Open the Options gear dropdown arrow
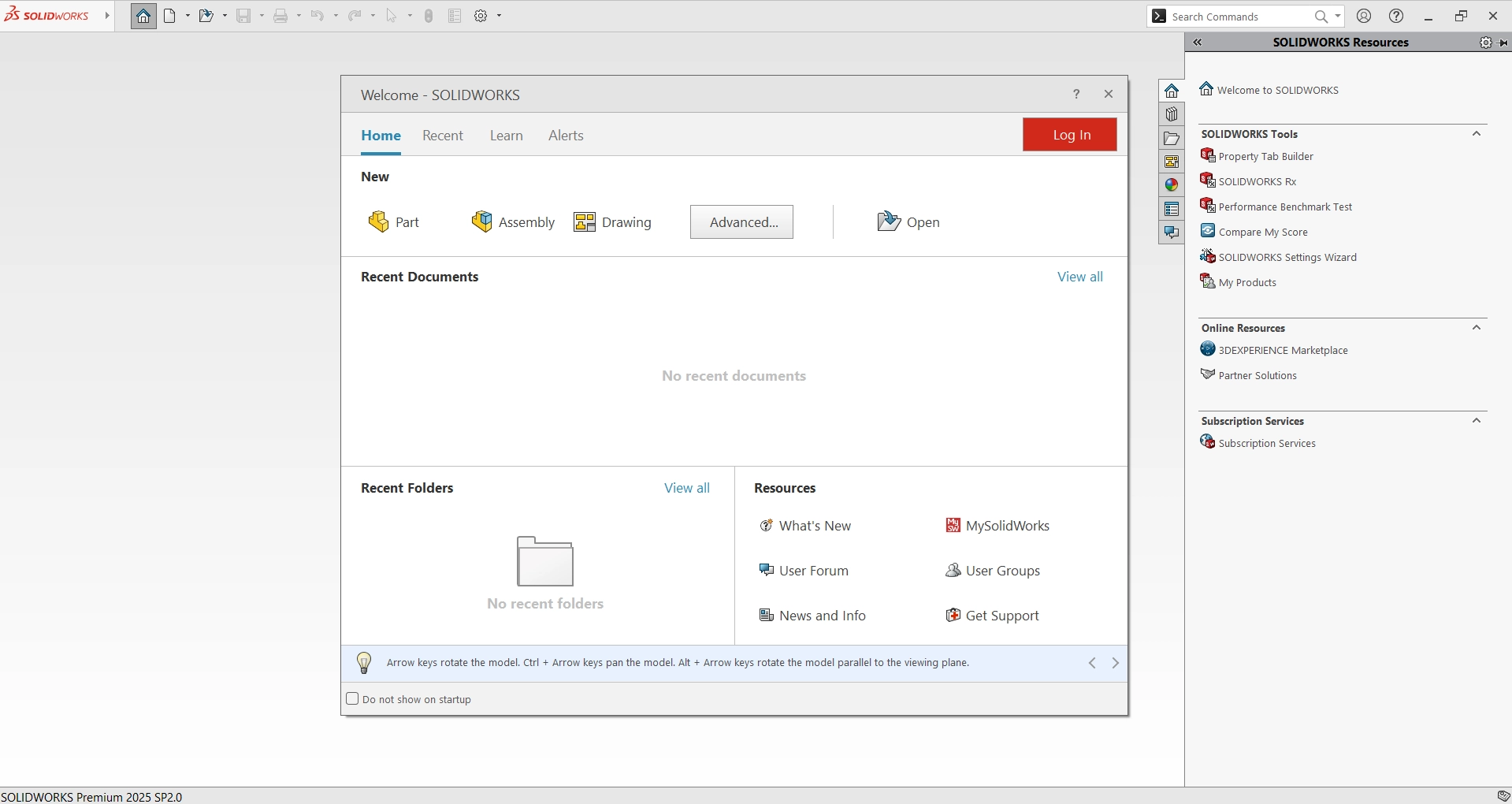 point(500,16)
